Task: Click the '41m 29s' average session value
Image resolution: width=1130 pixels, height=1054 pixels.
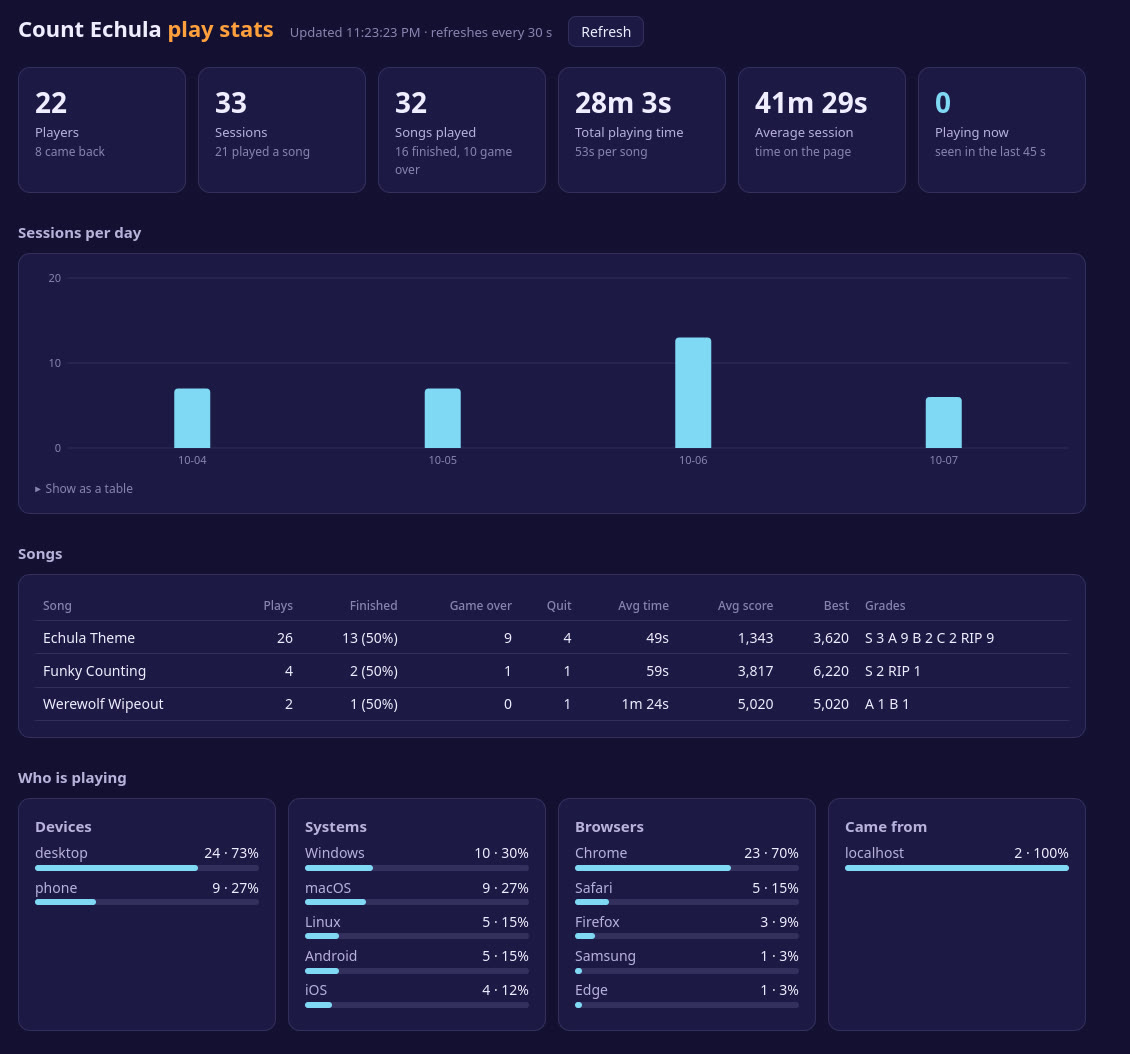Action: 811,103
